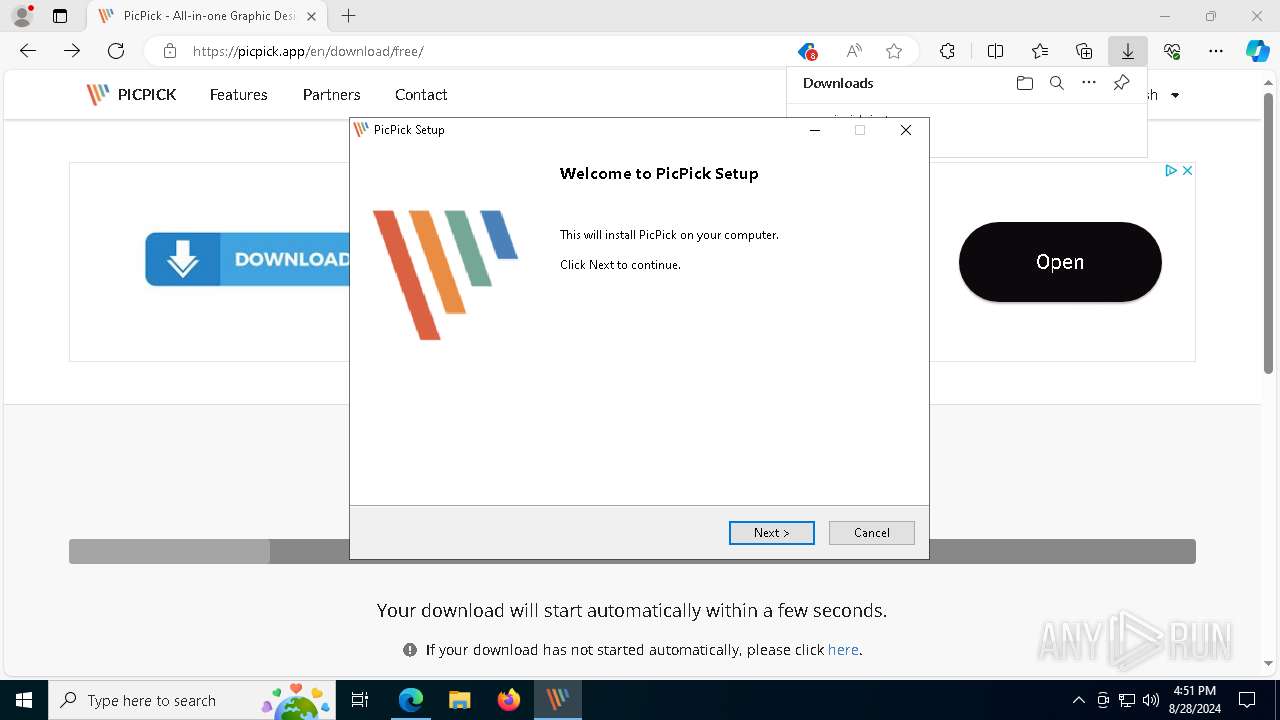This screenshot has width=1280, height=720.
Task: Click the black Open ad button
Action: tap(1060, 262)
